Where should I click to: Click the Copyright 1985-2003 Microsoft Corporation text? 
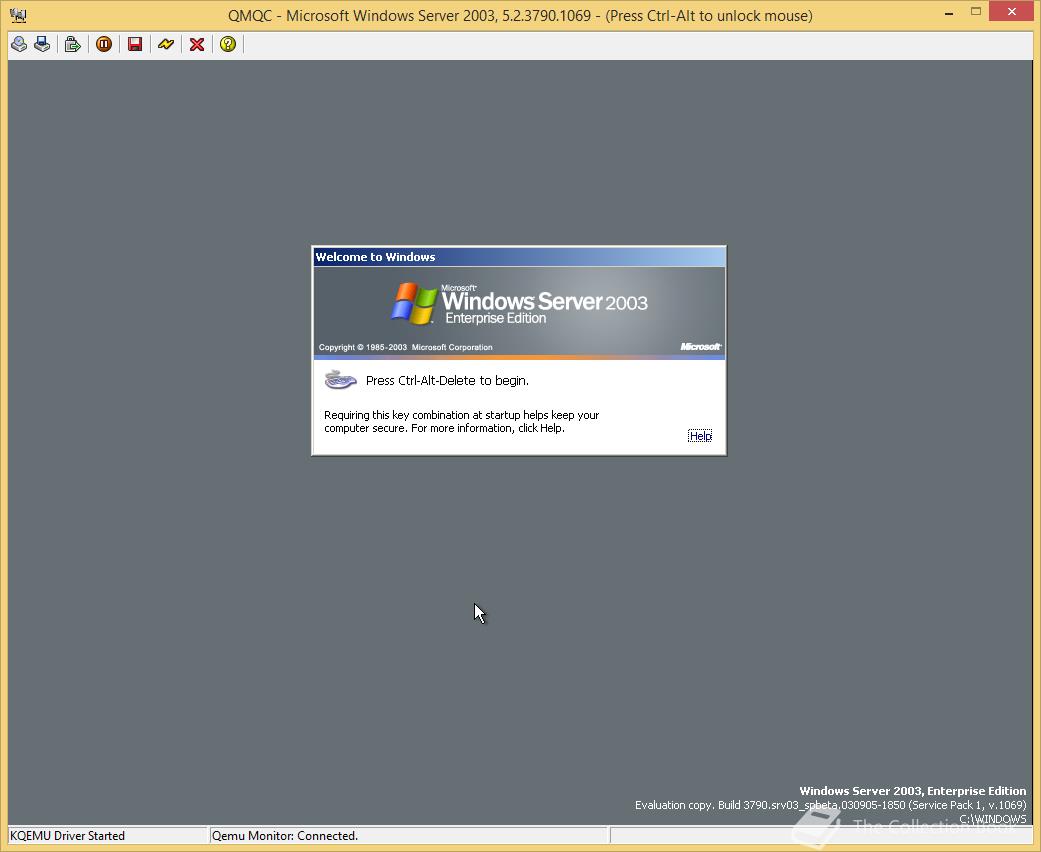pos(406,347)
